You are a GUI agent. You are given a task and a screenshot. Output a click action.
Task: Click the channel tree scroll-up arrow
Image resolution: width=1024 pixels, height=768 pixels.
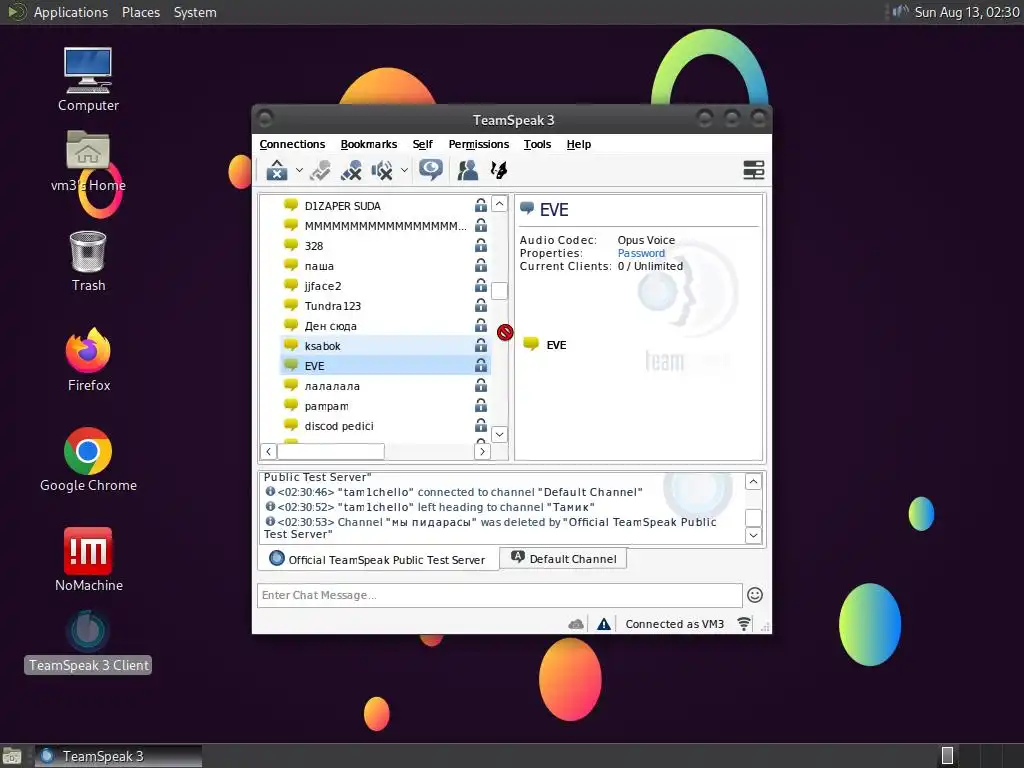tap(499, 204)
